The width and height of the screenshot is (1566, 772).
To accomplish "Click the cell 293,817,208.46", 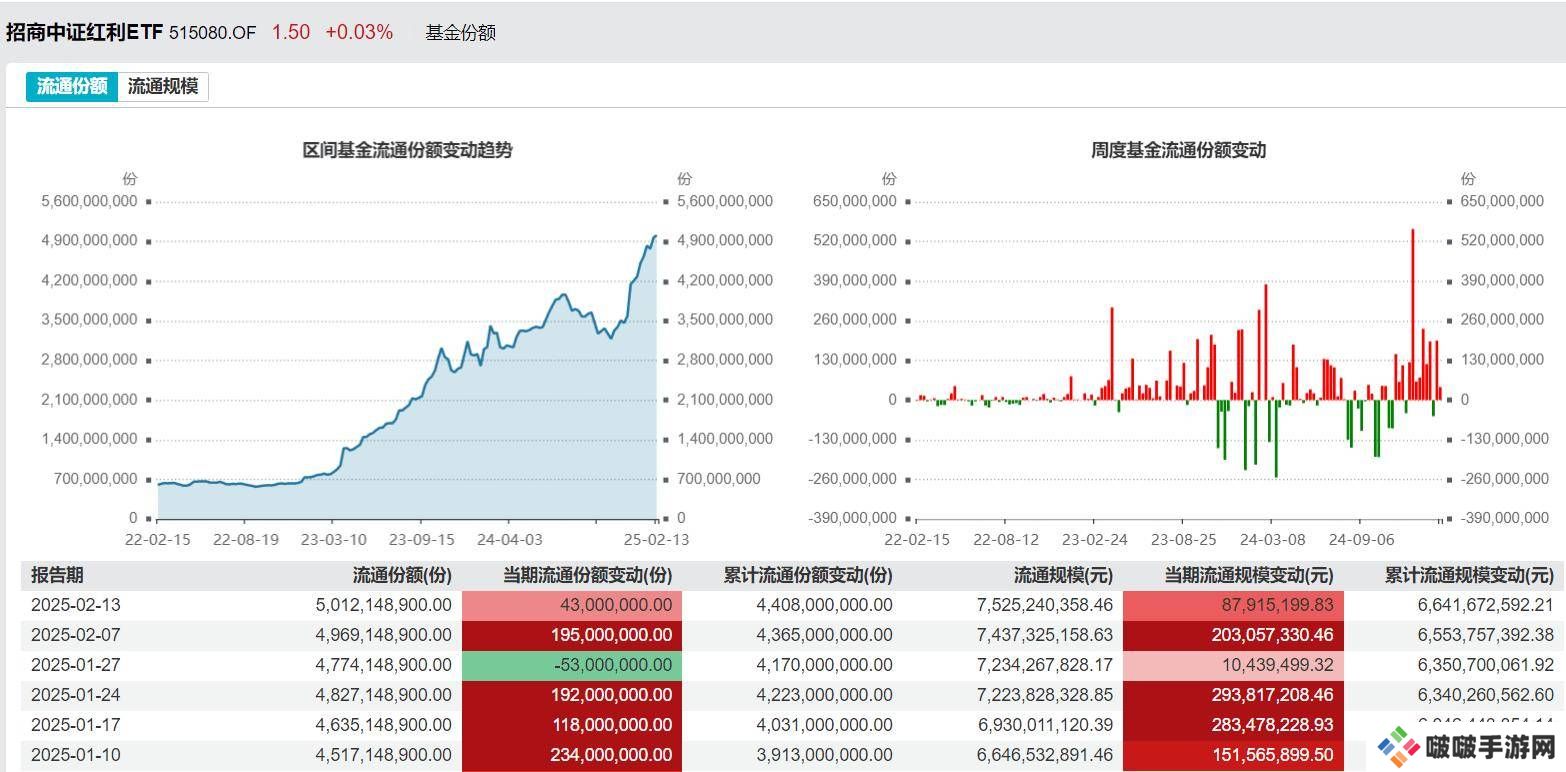I will coord(1233,695).
